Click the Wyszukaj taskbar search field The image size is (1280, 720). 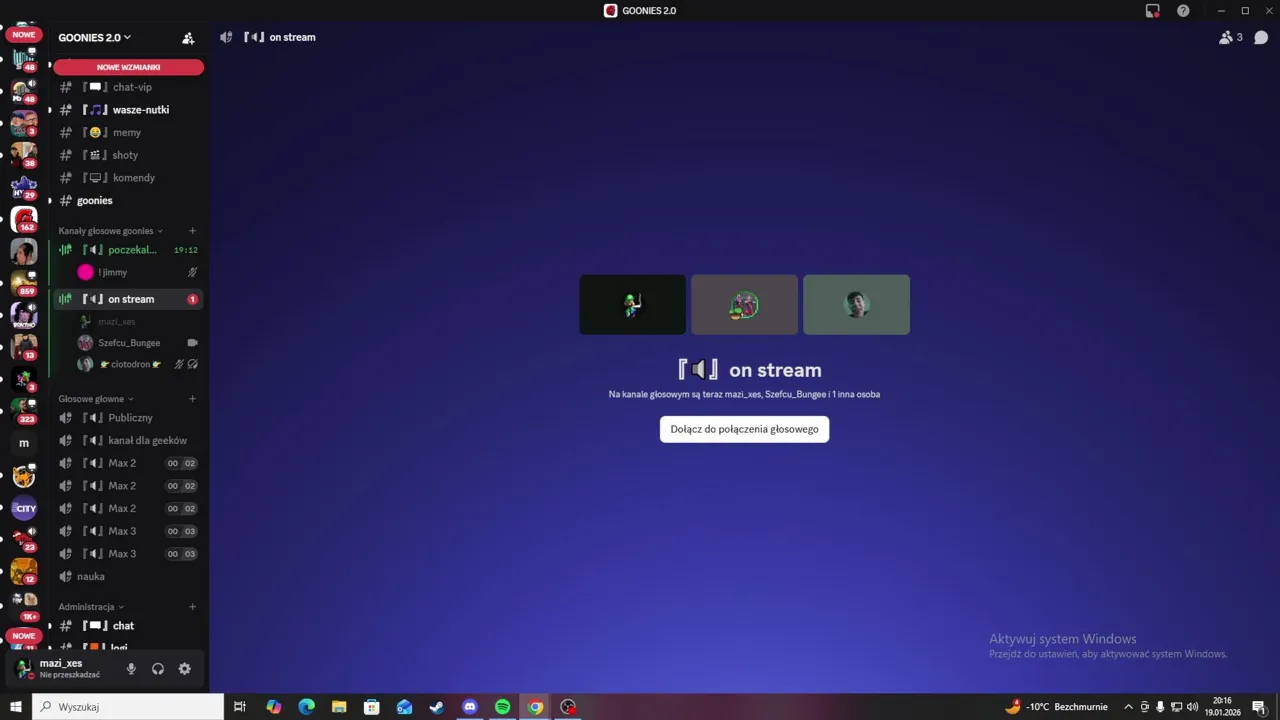[x=128, y=707]
